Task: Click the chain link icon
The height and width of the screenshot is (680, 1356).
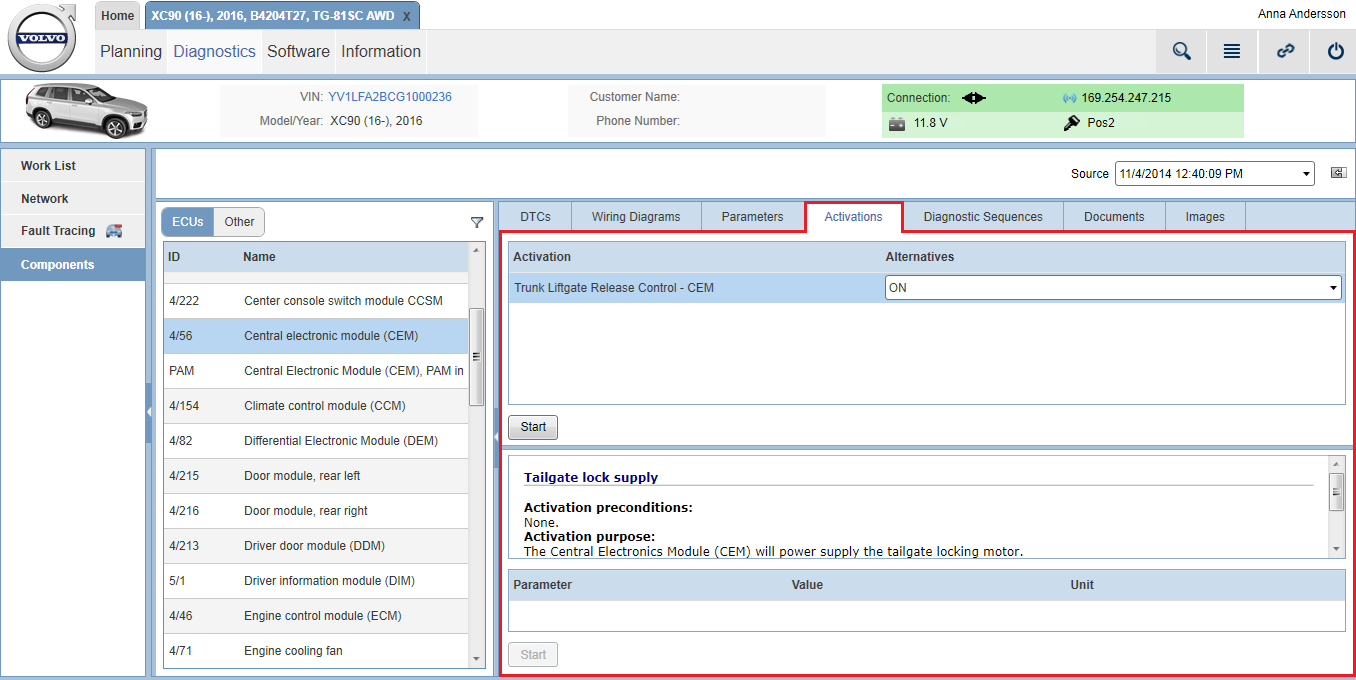Action: pyautogui.click(x=1285, y=51)
